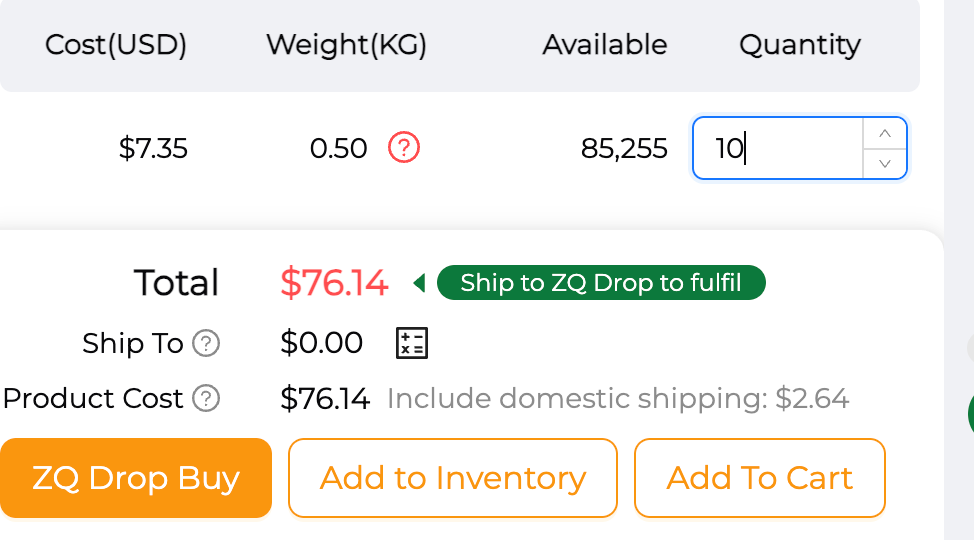Click the green arrow beside the total

click(419, 284)
